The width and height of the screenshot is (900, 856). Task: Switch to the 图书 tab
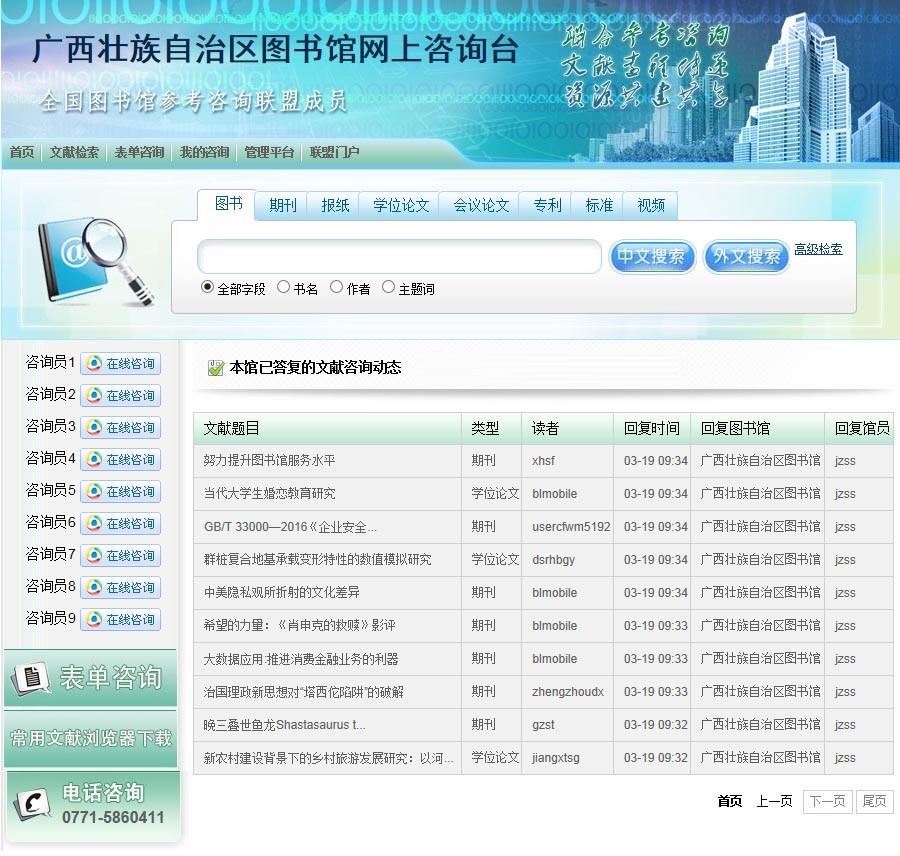(x=228, y=204)
